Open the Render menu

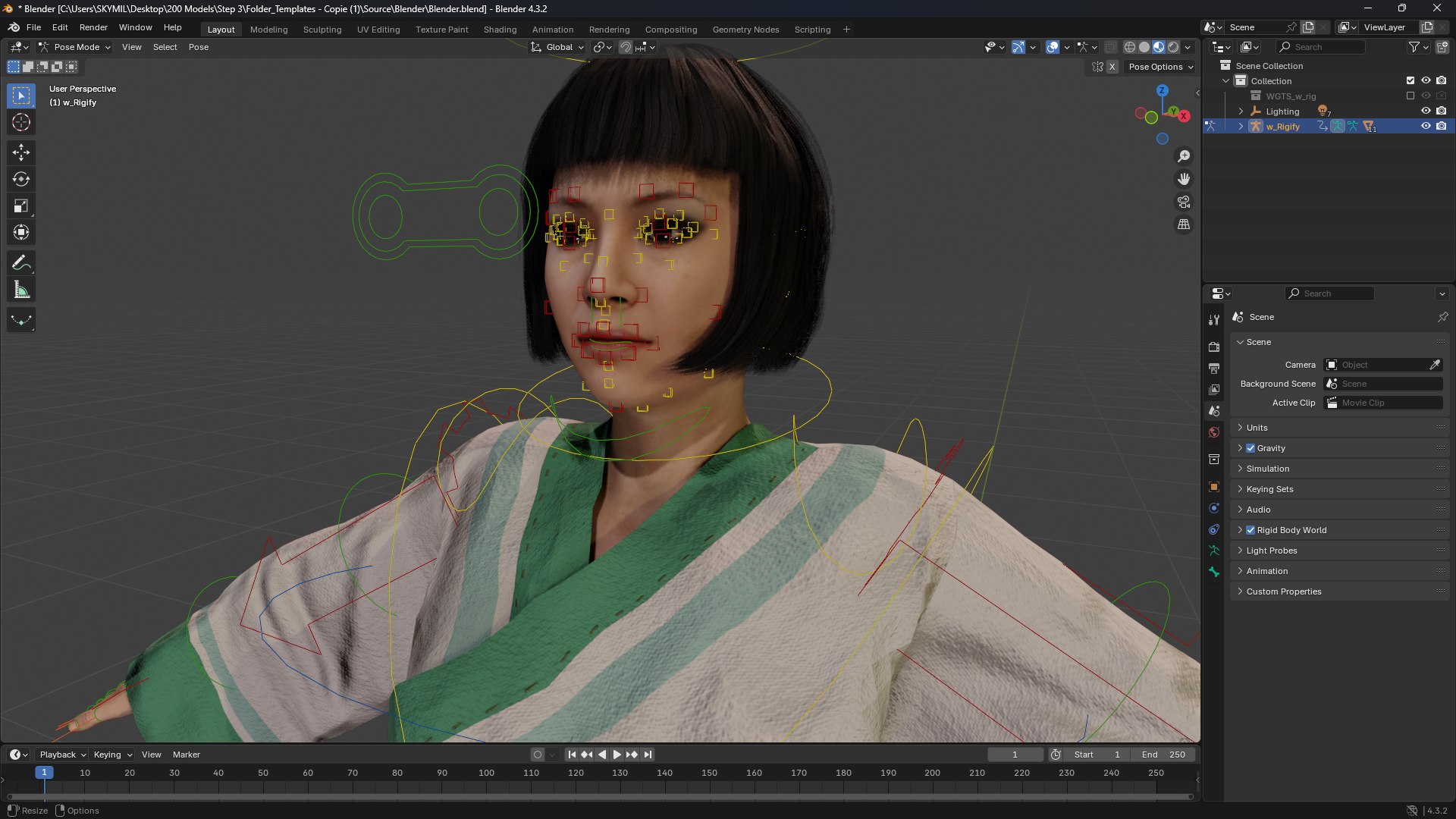pos(93,27)
